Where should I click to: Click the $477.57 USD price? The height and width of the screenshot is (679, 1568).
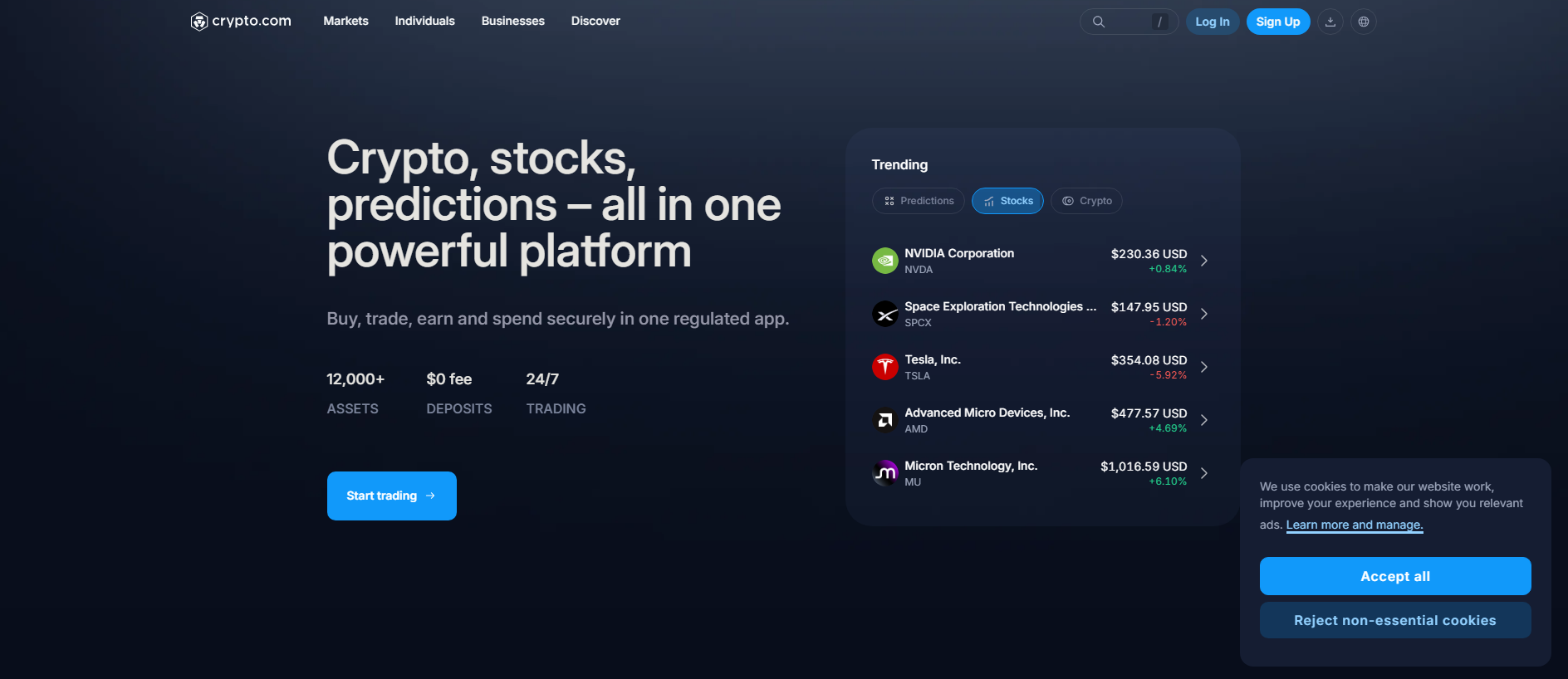[1149, 413]
